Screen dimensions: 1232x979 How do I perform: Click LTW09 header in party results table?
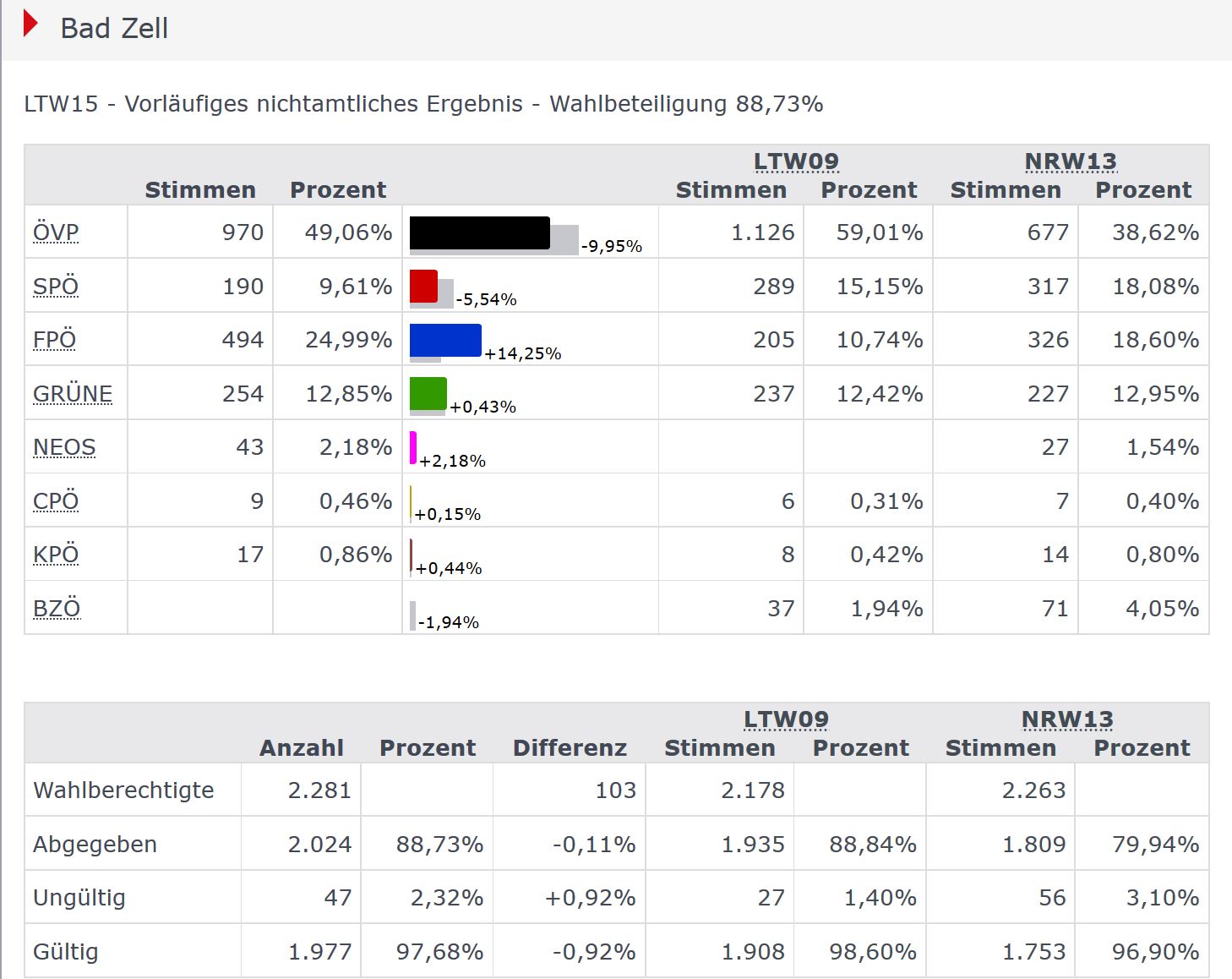pos(796,161)
